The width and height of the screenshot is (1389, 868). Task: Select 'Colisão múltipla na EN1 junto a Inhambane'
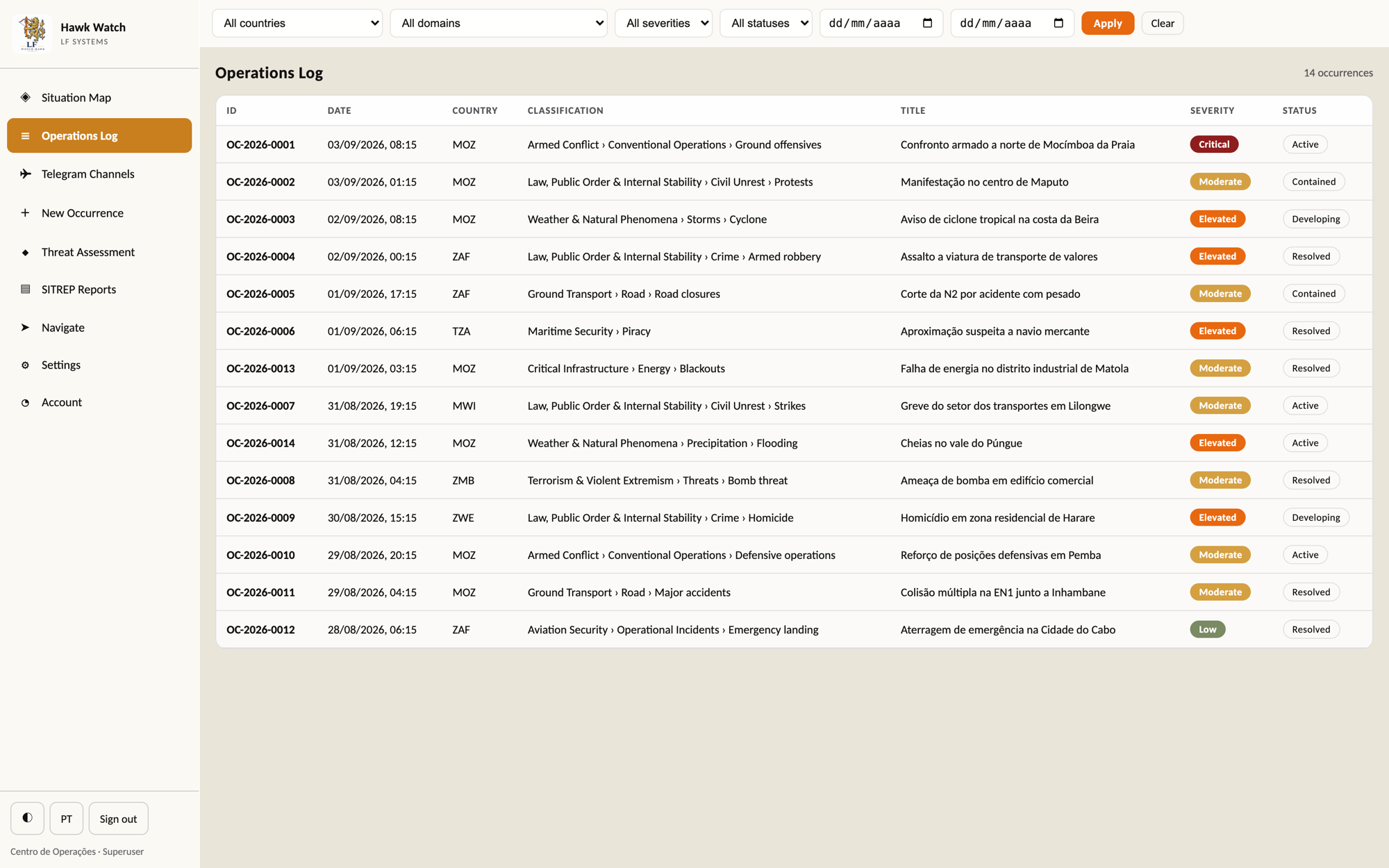tap(1003, 592)
